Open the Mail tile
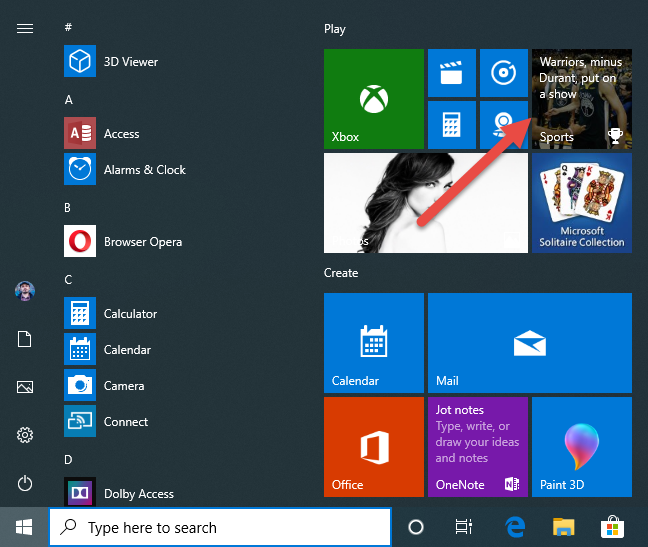Image resolution: width=648 pixels, height=547 pixels. pos(530,343)
